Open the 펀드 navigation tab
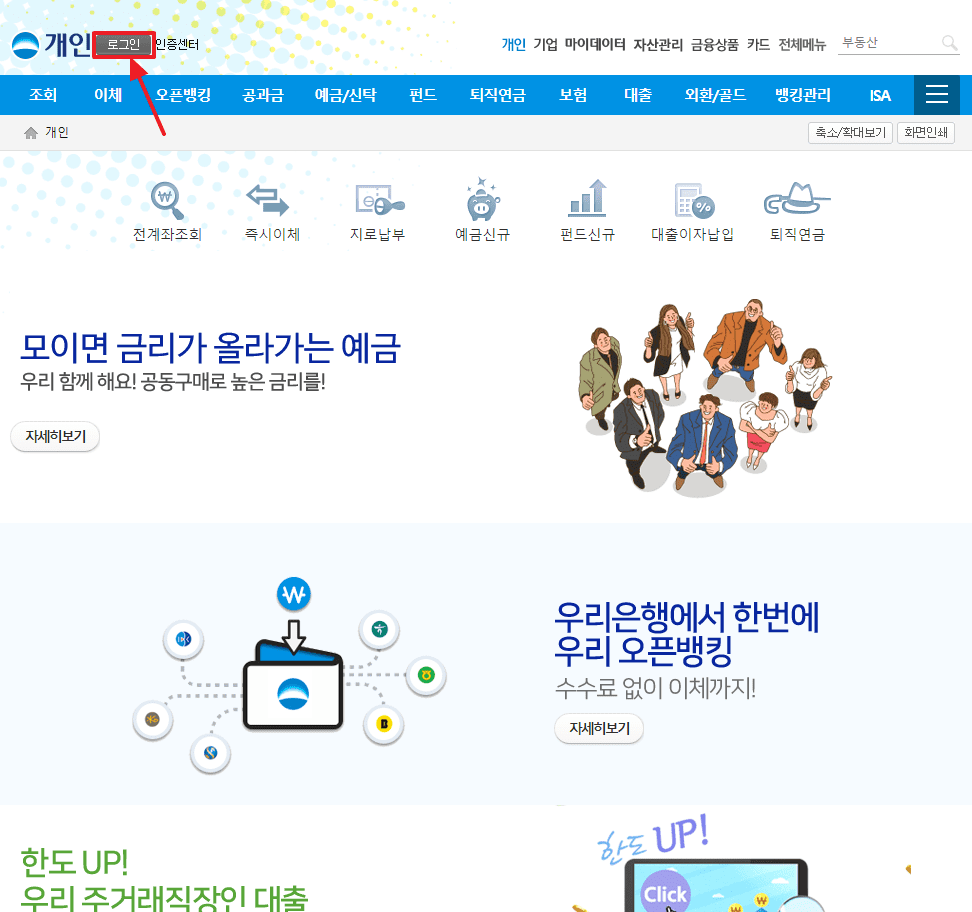Screen dimensions: 972x912 [423, 95]
